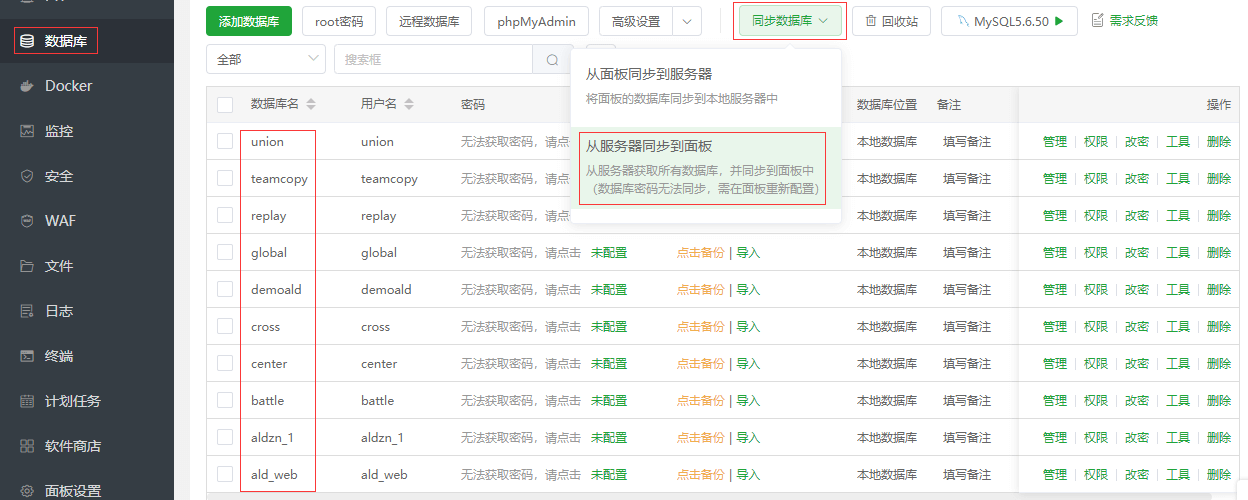Expand the arrow next to 高级设置
This screenshot has width=1248, height=500.
(686, 21)
